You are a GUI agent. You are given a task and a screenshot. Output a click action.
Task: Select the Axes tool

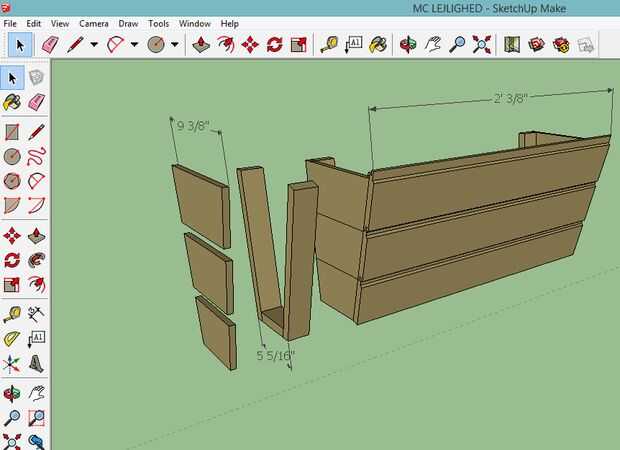coord(12,364)
